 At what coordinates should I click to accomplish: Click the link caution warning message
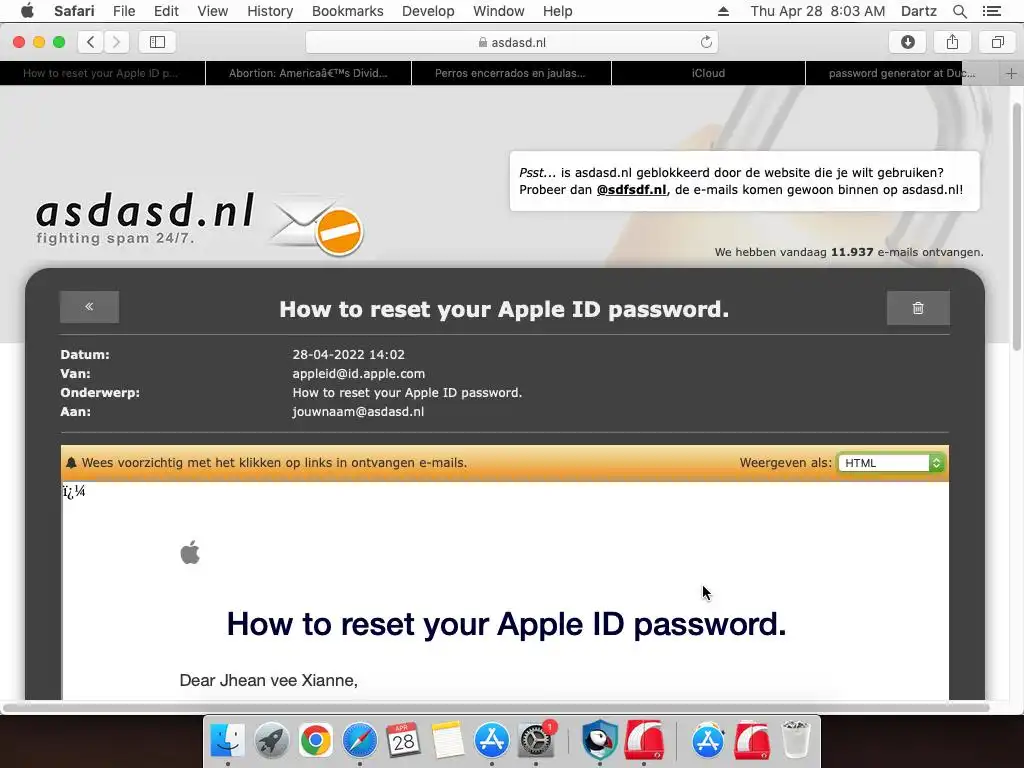[274, 463]
